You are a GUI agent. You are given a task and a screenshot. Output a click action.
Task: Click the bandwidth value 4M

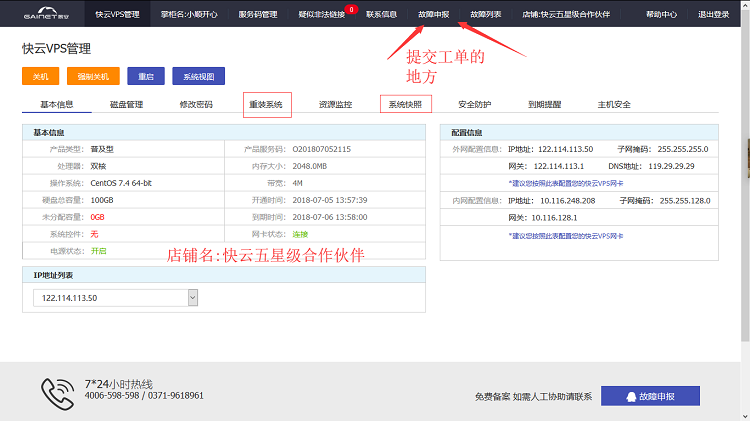click(x=297, y=183)
